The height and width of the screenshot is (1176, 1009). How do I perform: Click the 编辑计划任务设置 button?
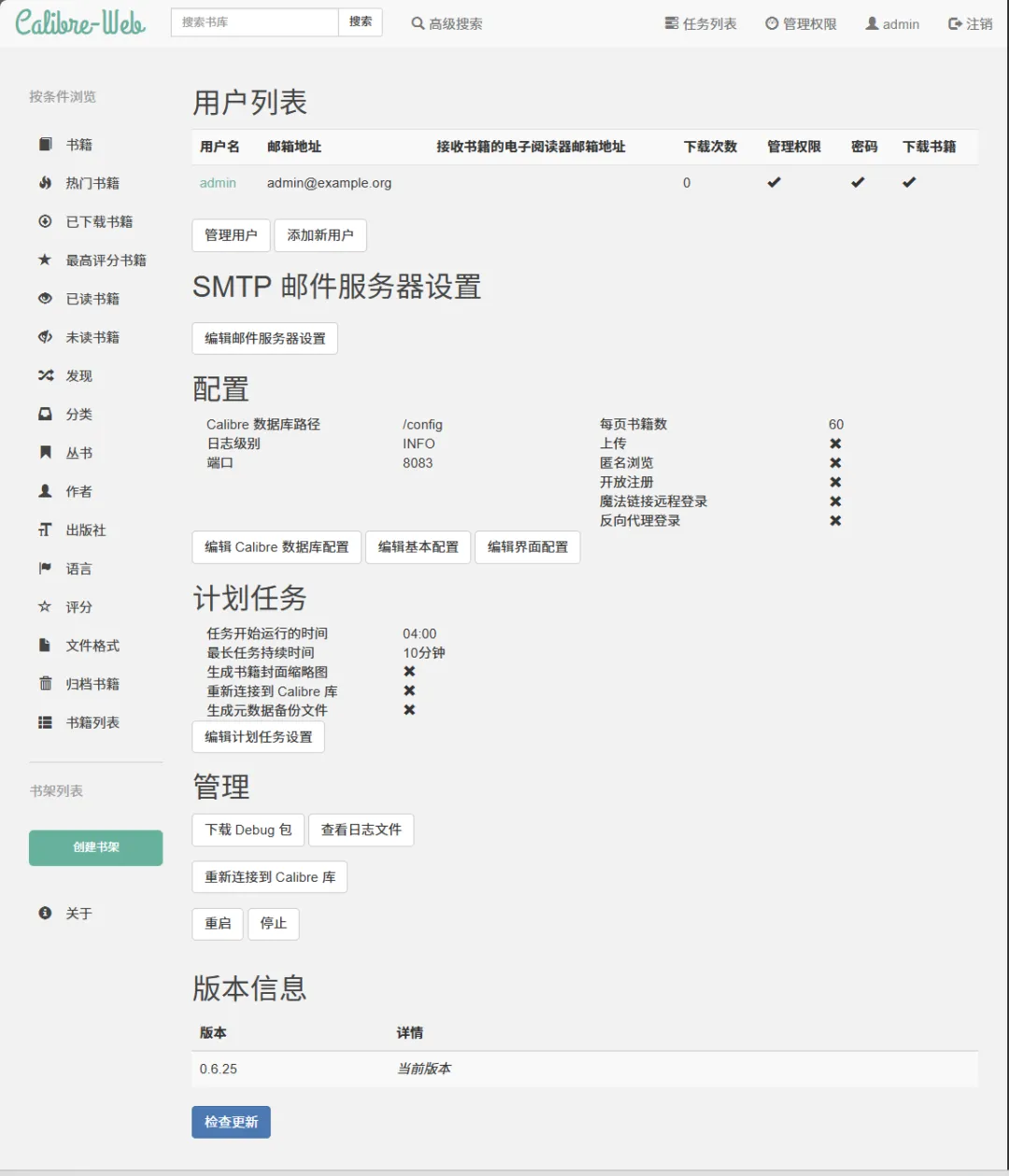tap(259, 737)
